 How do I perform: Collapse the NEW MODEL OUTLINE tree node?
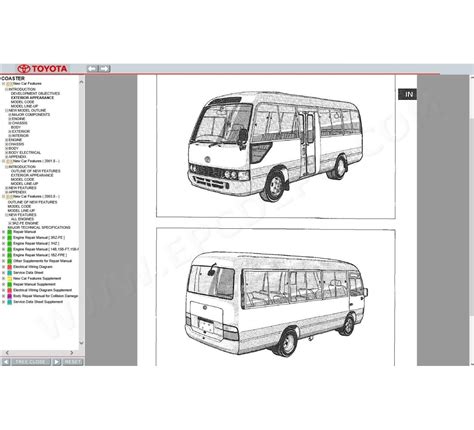6,110
